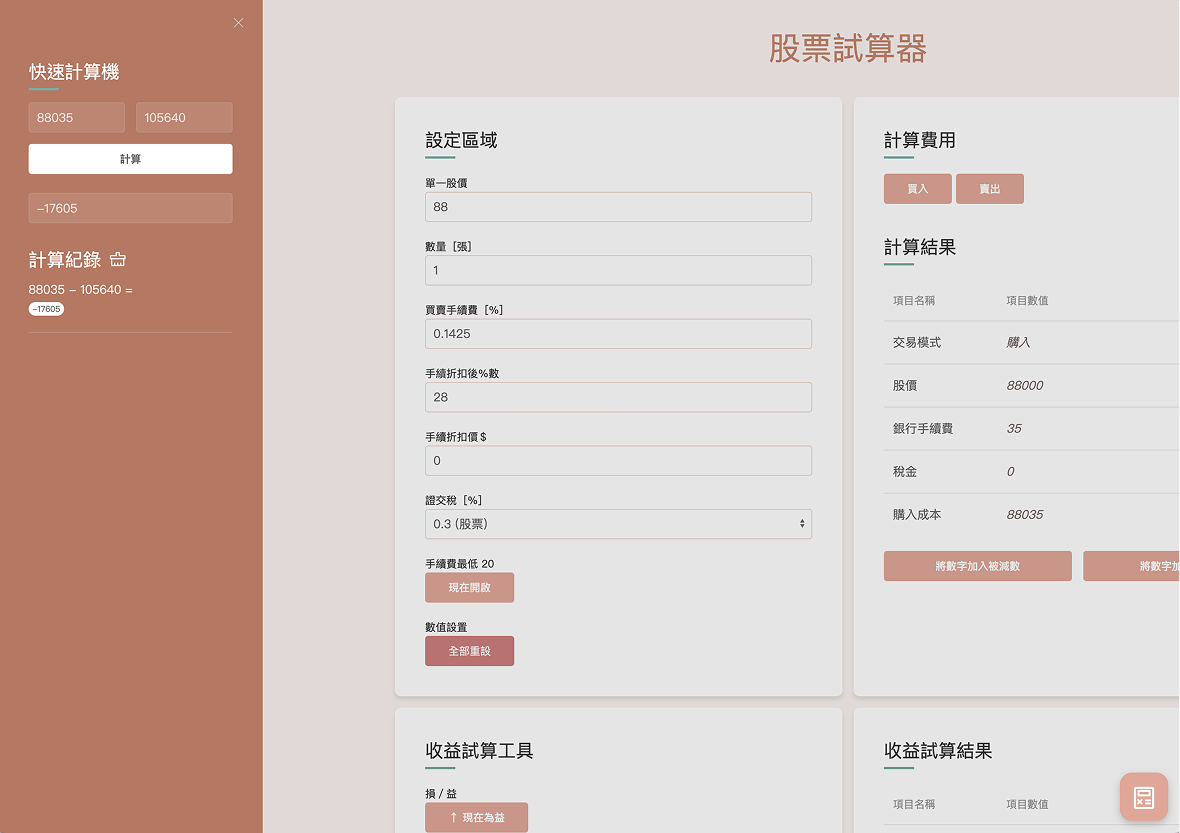The image size is (1180, 833).
Task: Click the −17605 result badge in history
Action: (x=46, y=309)
